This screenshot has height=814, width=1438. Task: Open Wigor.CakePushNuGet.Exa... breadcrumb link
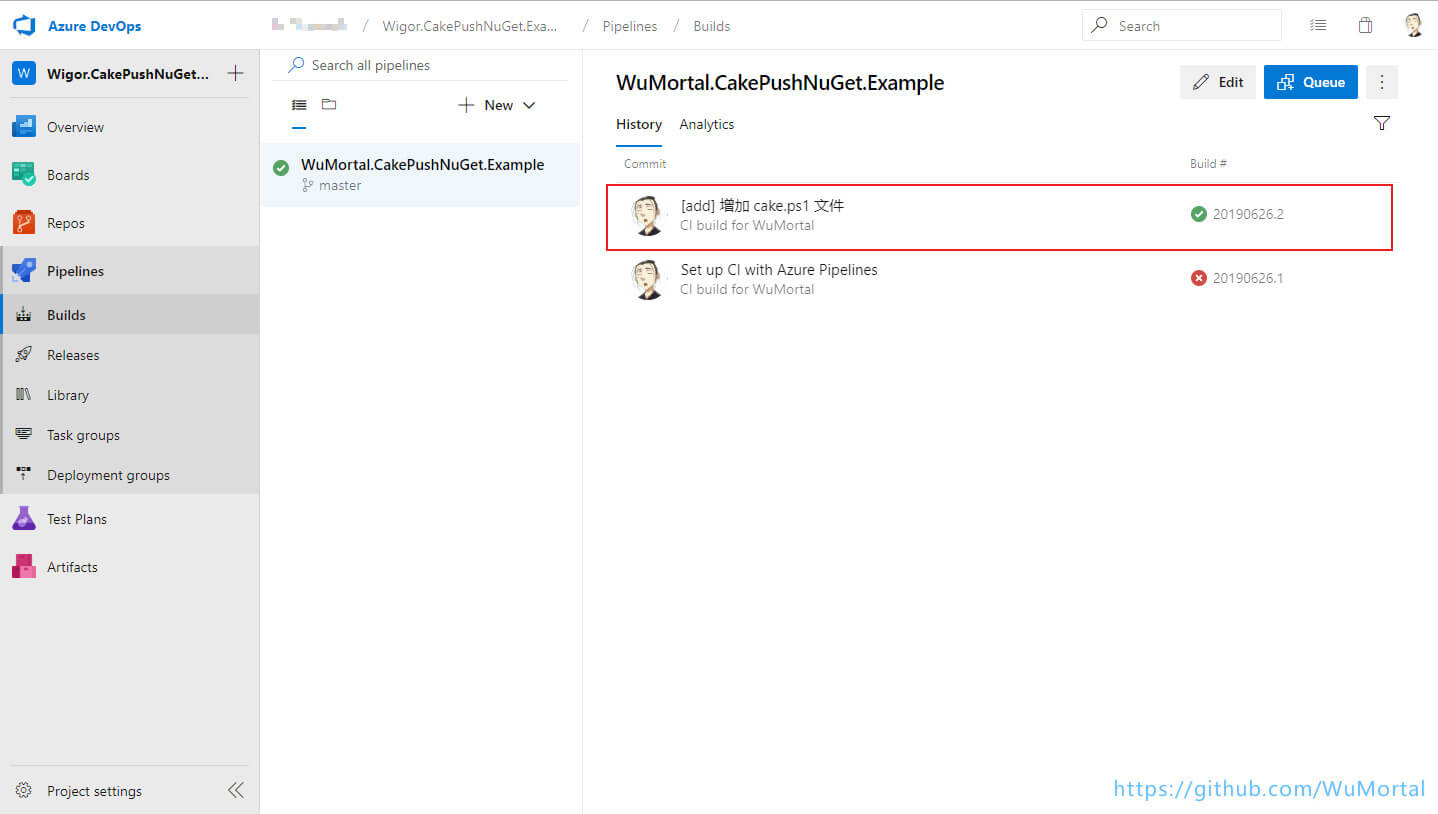click(470, 26)
